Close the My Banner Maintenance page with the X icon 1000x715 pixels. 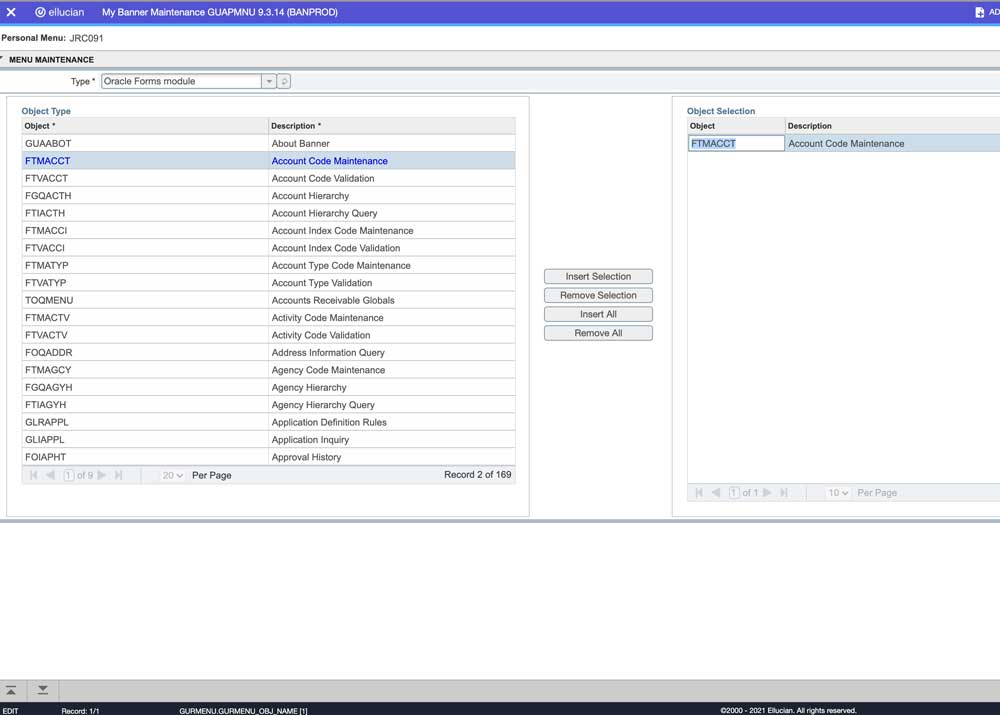[x=11, y=11]
